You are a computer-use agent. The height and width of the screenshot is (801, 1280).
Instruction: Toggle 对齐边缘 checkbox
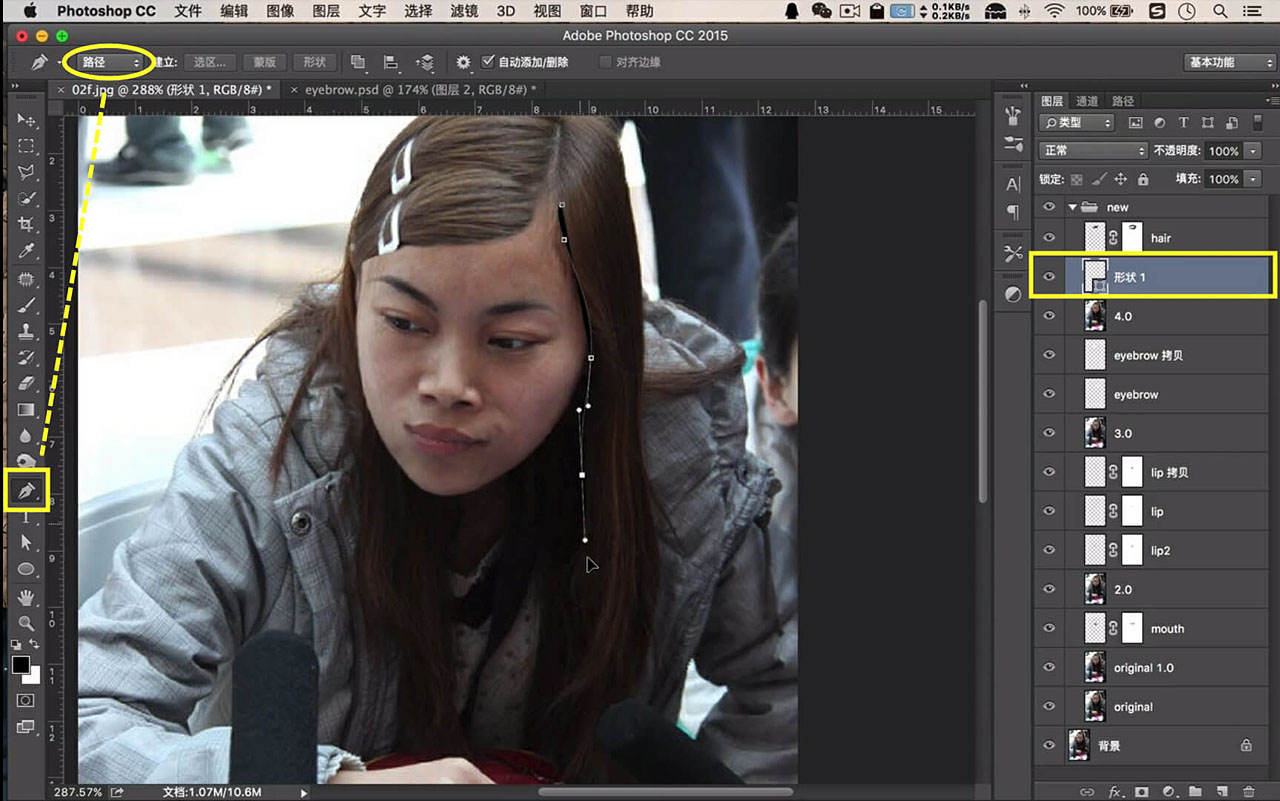point(605,62)
